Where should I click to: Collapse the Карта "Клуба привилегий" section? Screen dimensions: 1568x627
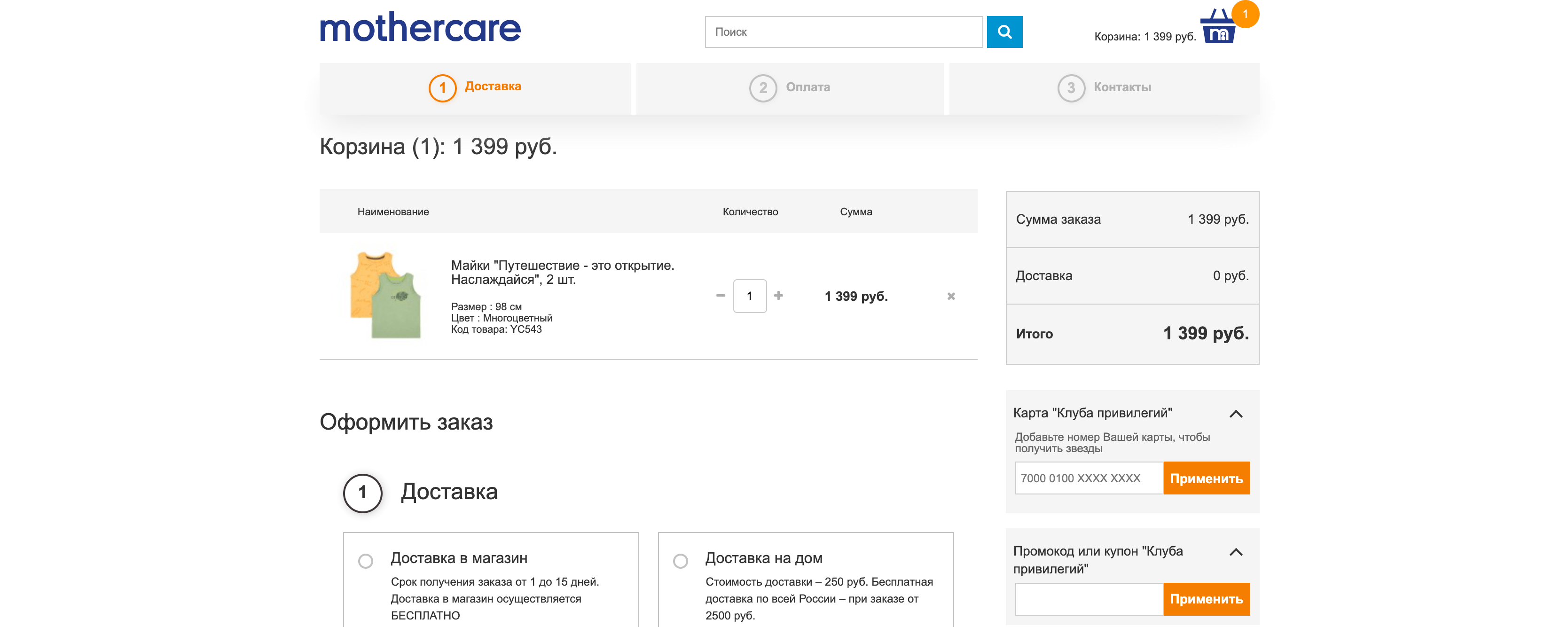point(1236,414)
